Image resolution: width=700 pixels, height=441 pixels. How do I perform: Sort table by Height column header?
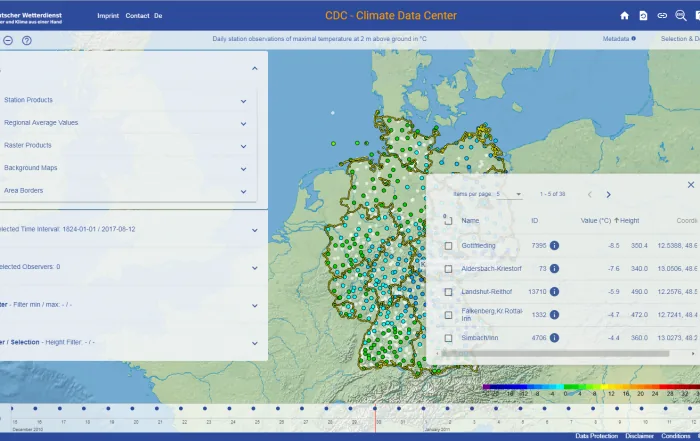click(629, 220)
